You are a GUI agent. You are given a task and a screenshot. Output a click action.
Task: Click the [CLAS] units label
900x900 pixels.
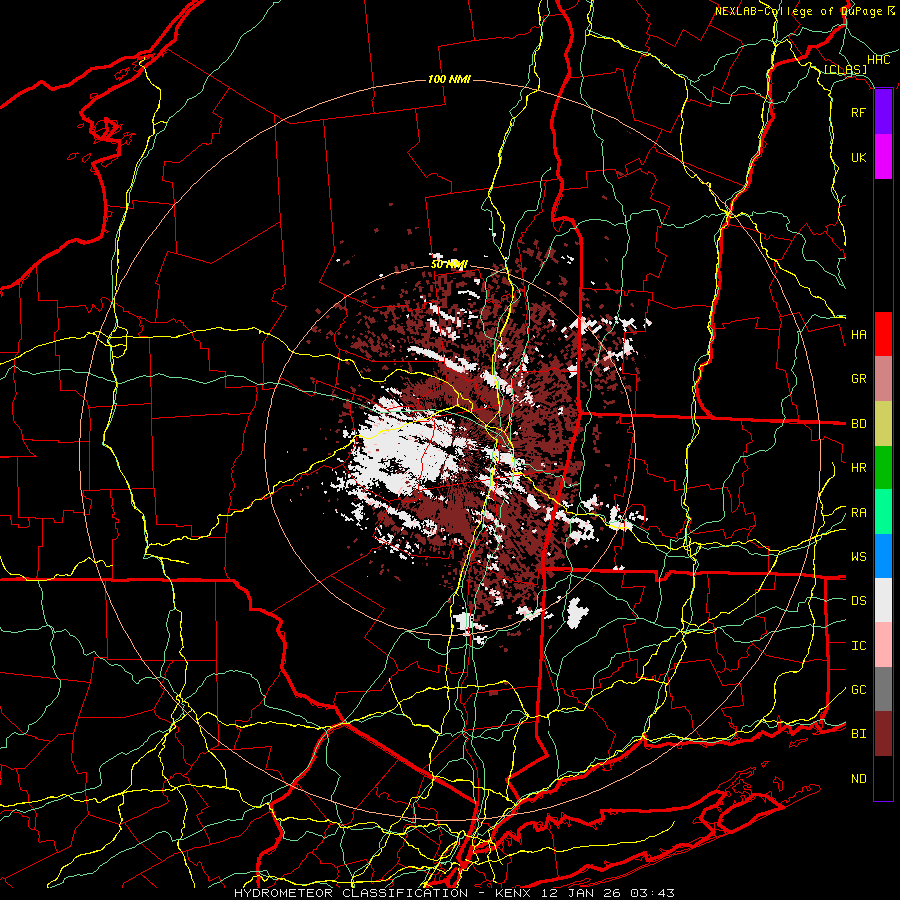pos(845,70)
